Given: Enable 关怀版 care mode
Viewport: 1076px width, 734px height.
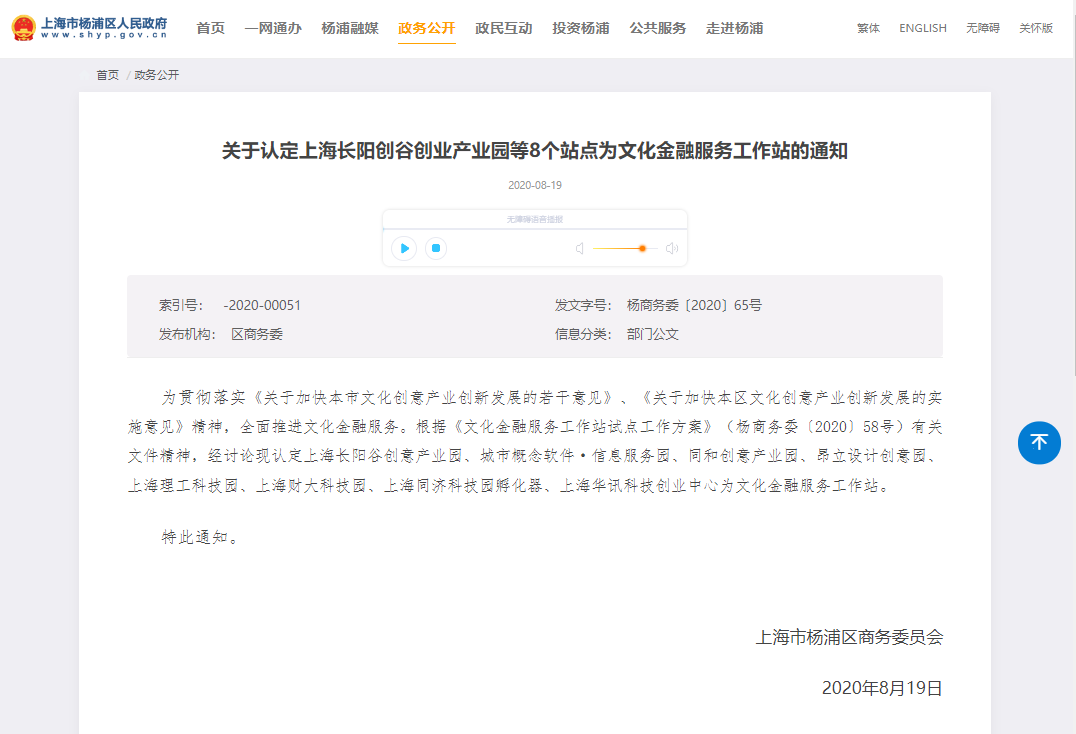Looking at the screenshot, I should tap(1036, 28).
